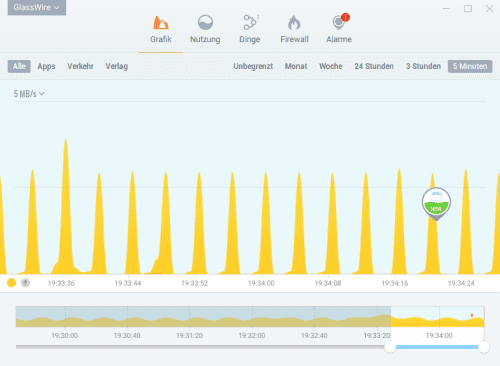Click the left timeline range slider handle
Screen dimensions: 500x366
[x=390, y=347]
